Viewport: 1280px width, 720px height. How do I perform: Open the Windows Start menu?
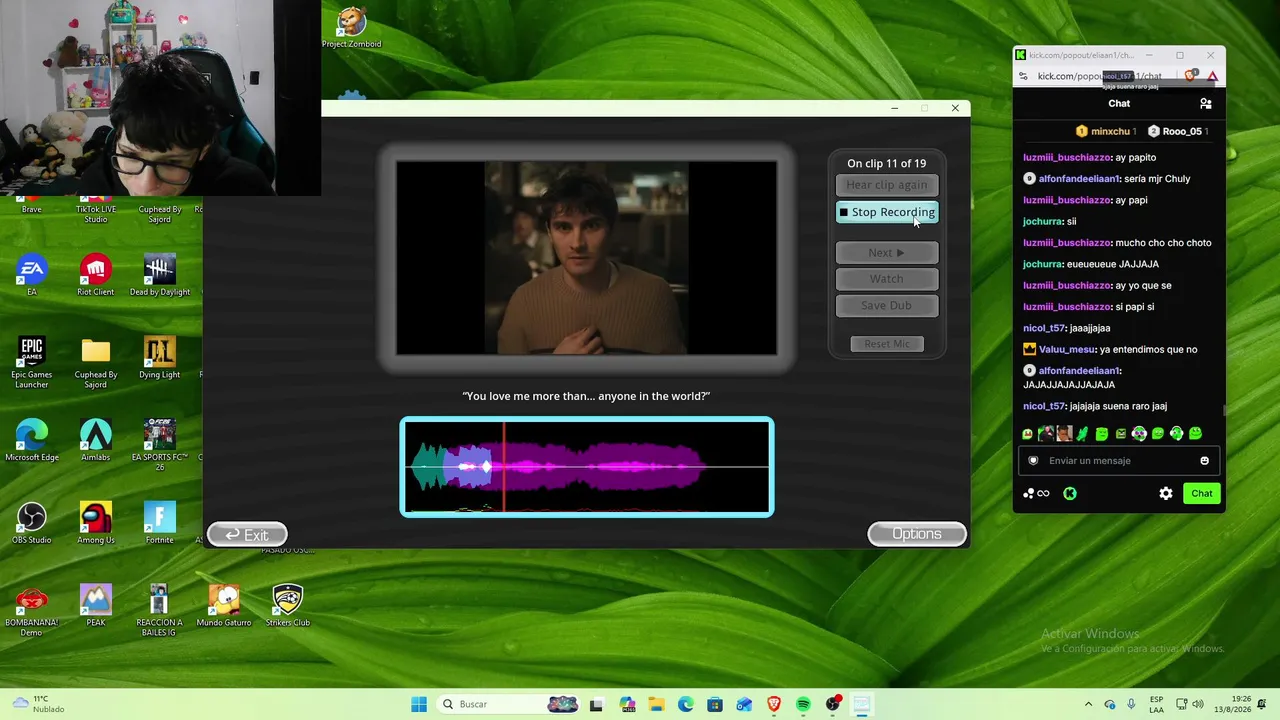coord(419,704)
